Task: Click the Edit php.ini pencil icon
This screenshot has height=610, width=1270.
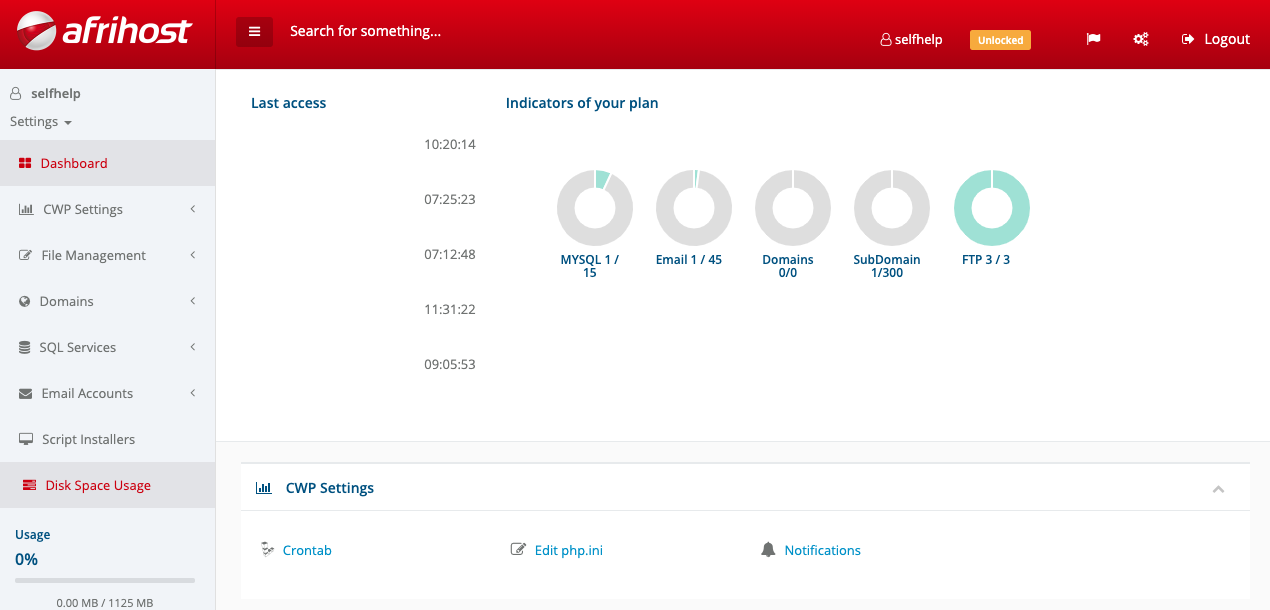Action: [518, 550]
